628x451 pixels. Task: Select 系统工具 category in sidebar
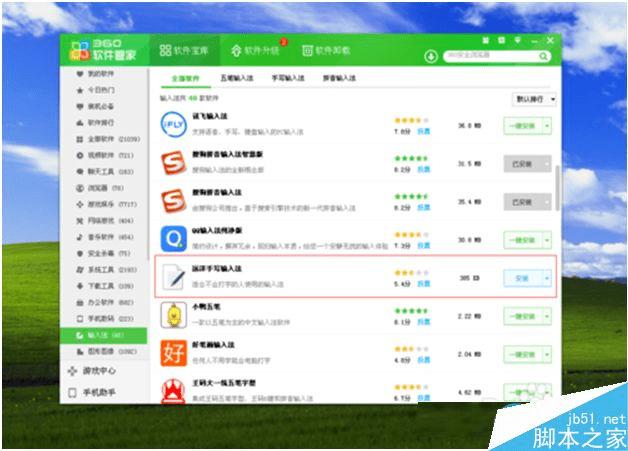106,270
